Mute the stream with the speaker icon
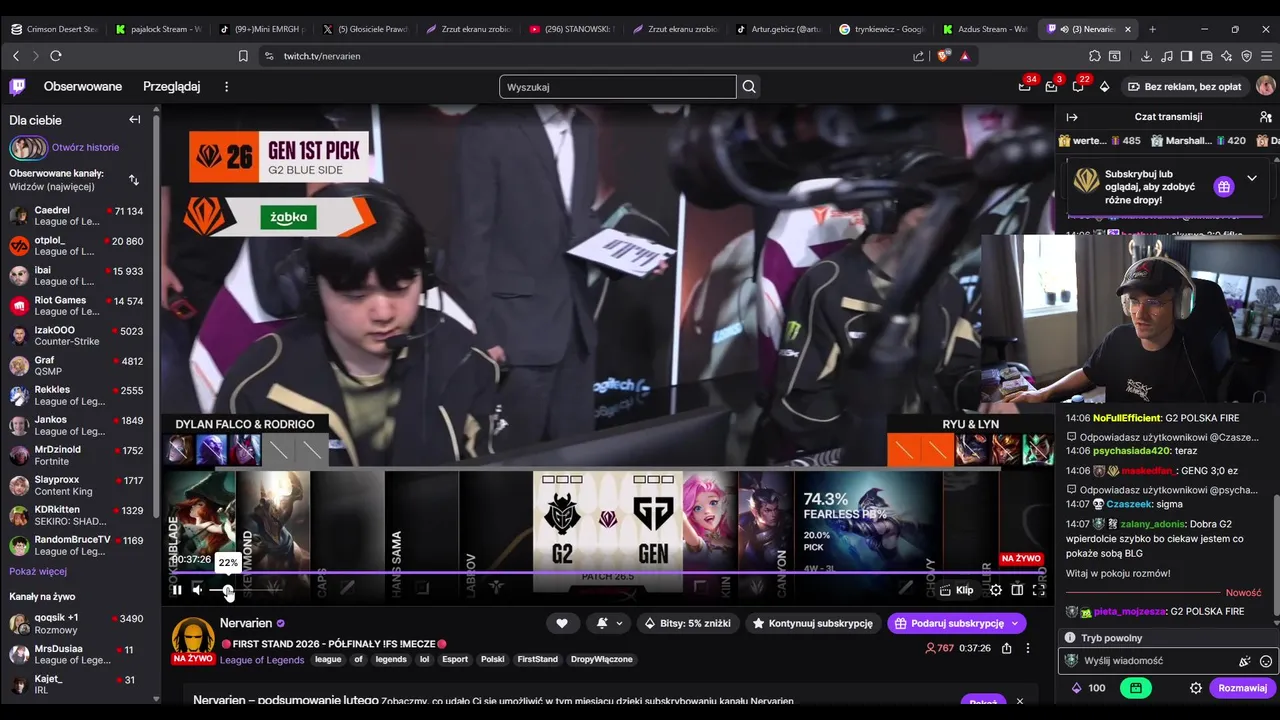The width and height of the screenshot is (1280, 720). coord(198,590)
